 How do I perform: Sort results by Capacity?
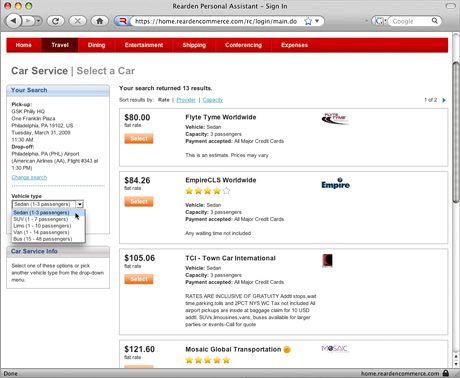[213, 100]
